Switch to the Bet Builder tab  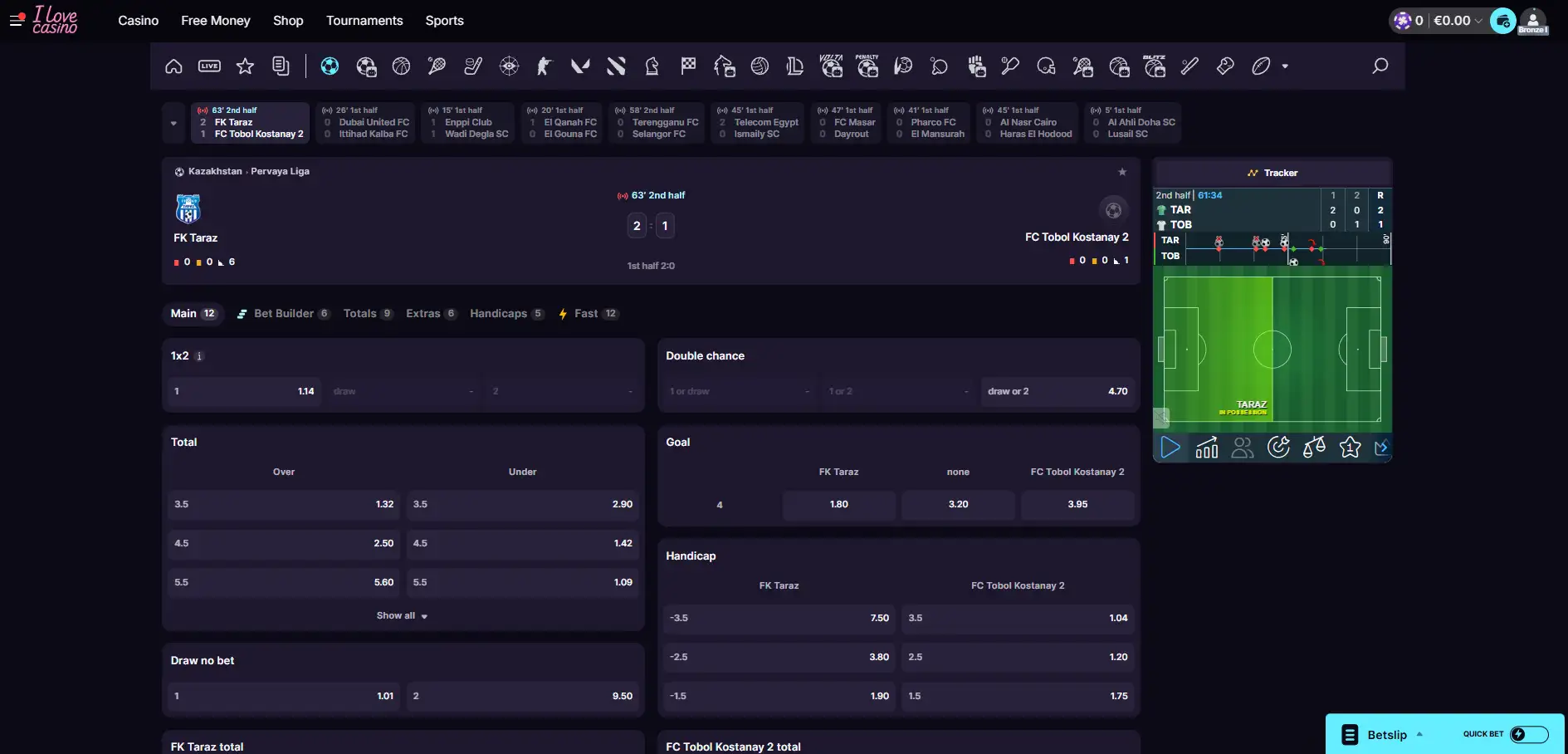pos(284,314)
